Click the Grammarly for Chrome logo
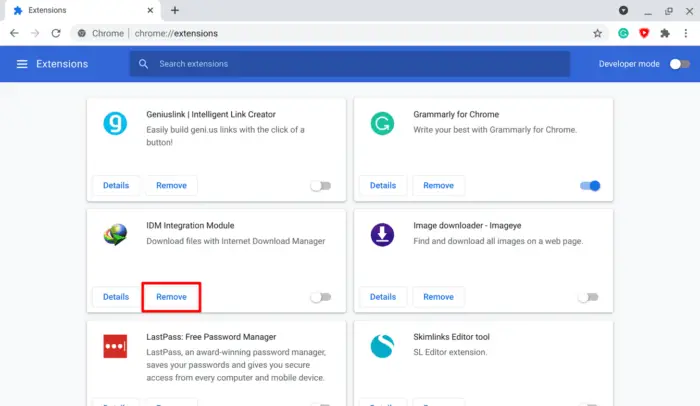Viewport: 700px width, 406px height. pyautogui.click(x=382, y=123)
